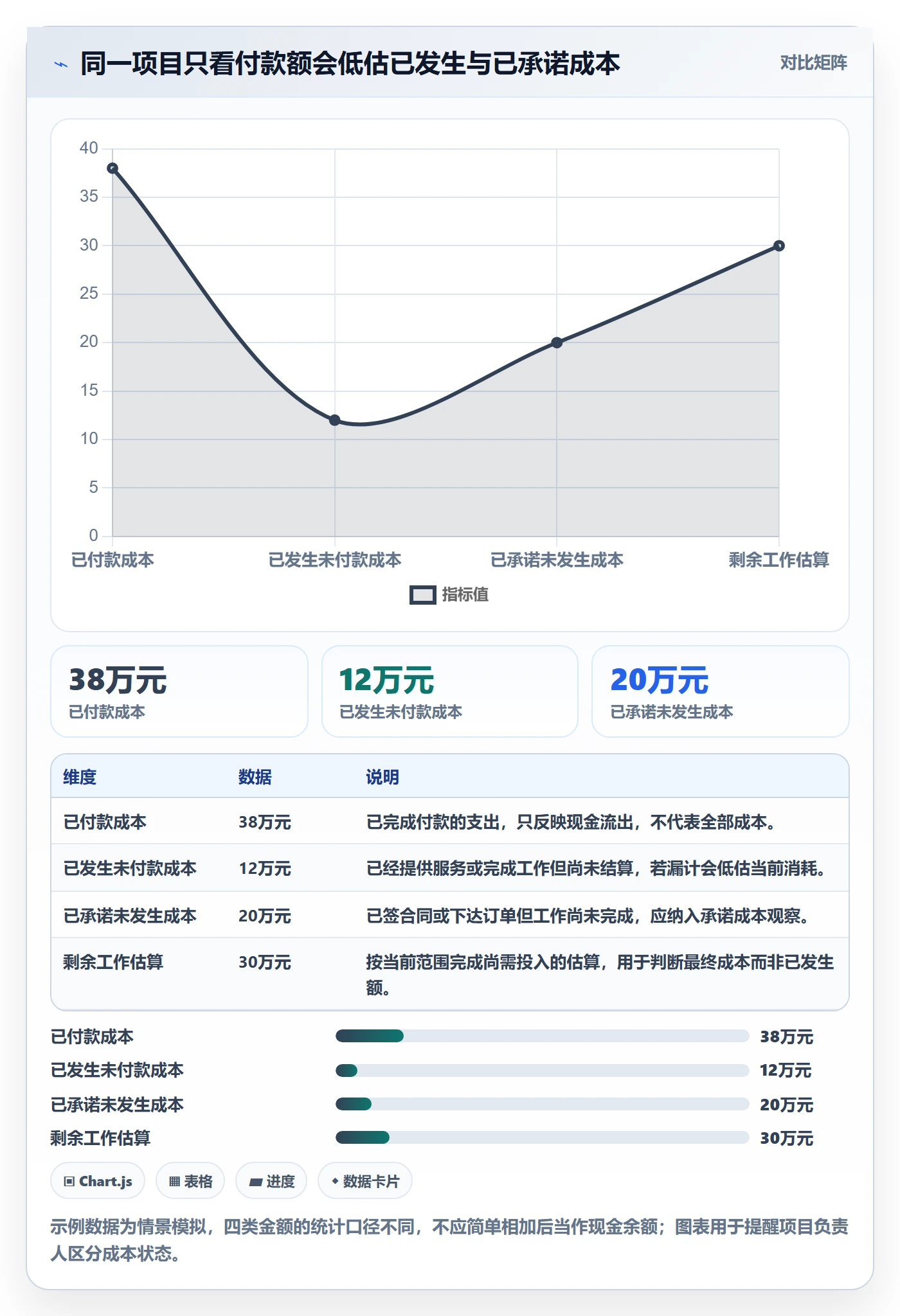The image size is (900, 1316).
Task: Click the 已承诺未发生成本 progress bar
Action: pos(542,1104)
